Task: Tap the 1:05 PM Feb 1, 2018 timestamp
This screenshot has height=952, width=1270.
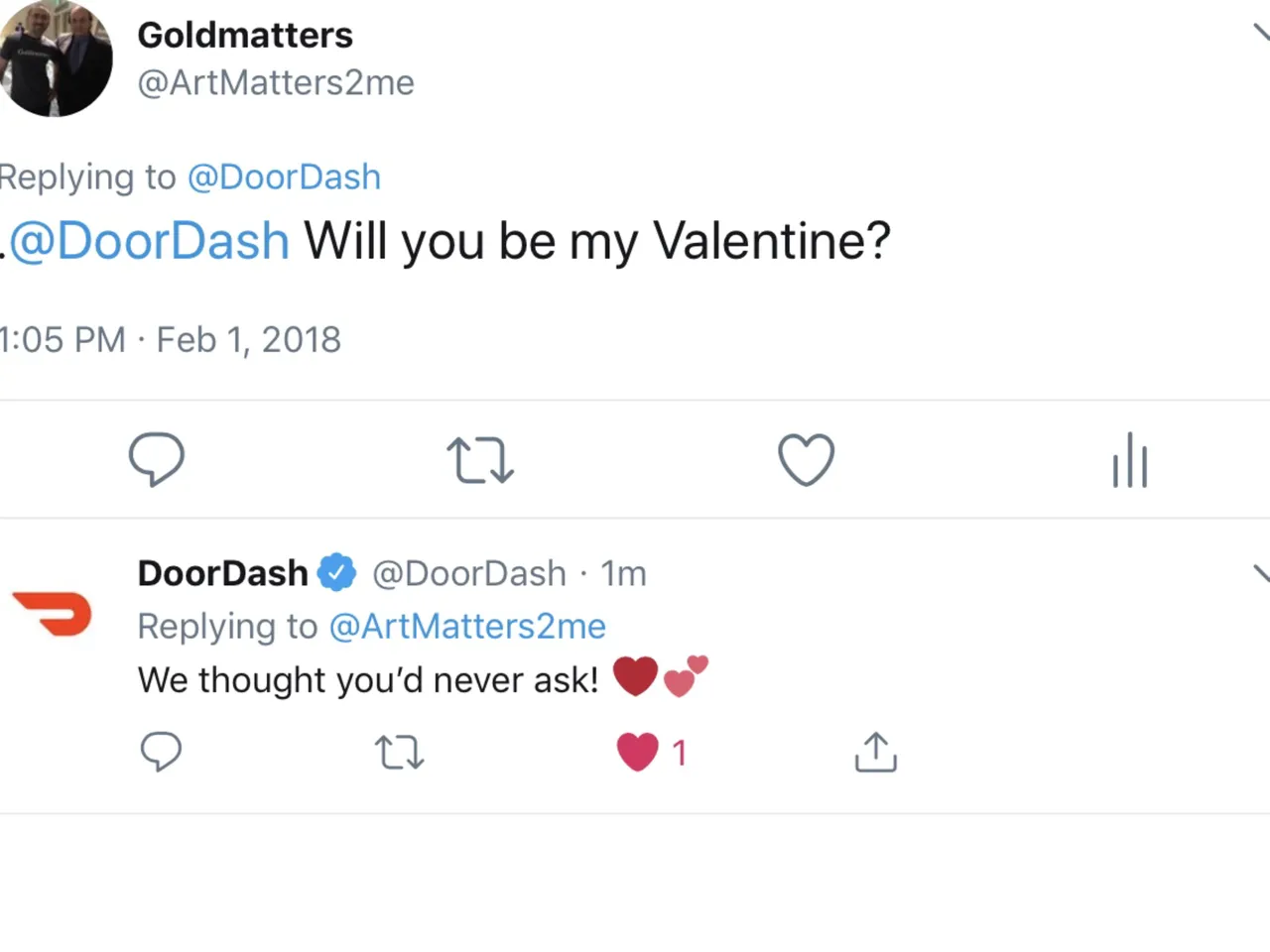Action: [x=170, y=339]
